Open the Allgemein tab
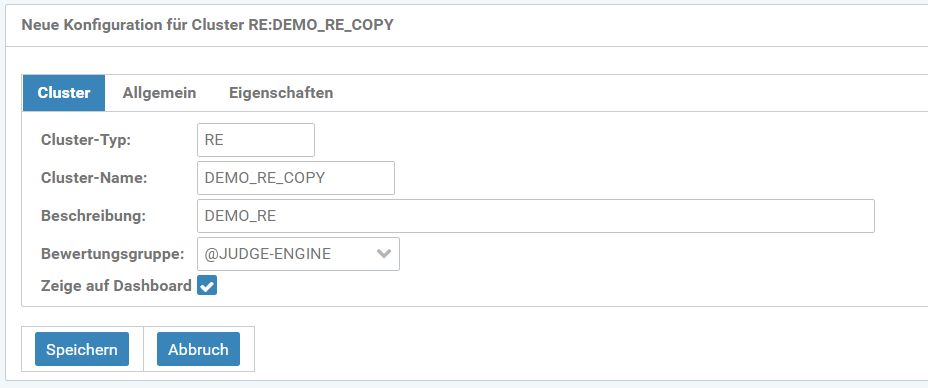The image size is (928, 388). (159, 93)
